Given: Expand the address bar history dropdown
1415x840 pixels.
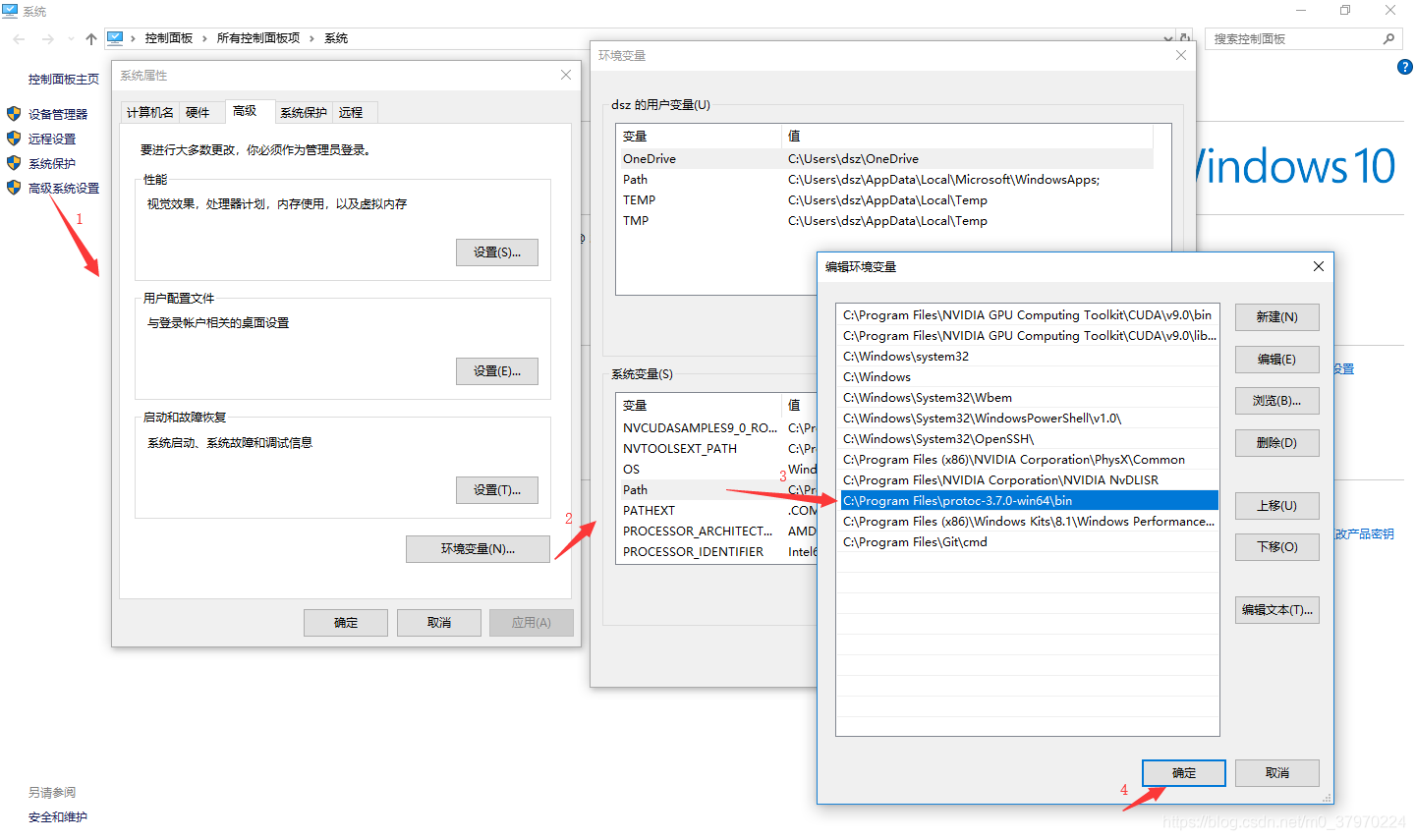Looking at the screenshot, I should pos(1167,38).
